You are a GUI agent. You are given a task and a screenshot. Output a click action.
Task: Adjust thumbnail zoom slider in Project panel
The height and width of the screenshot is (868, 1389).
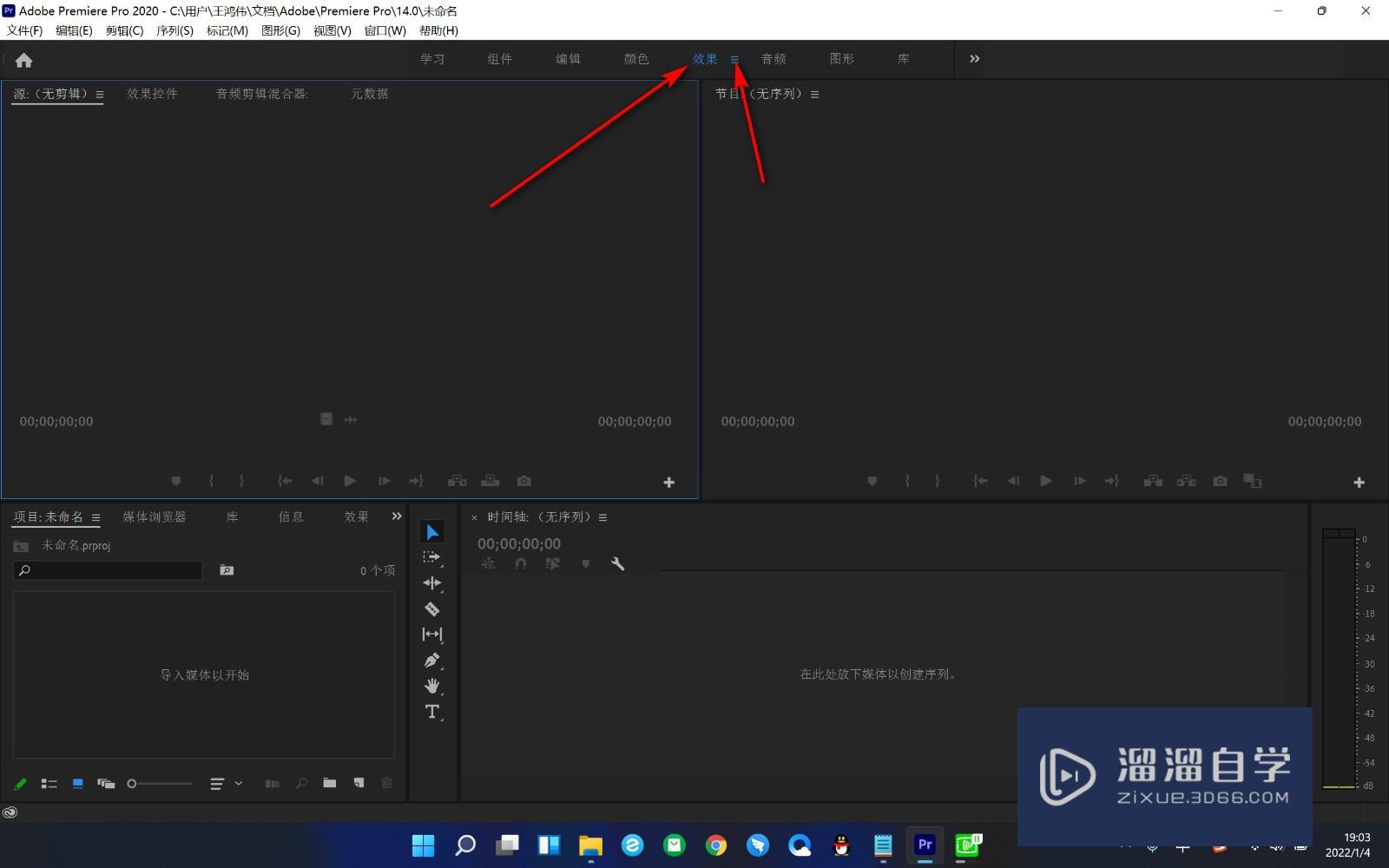(160, 784)
